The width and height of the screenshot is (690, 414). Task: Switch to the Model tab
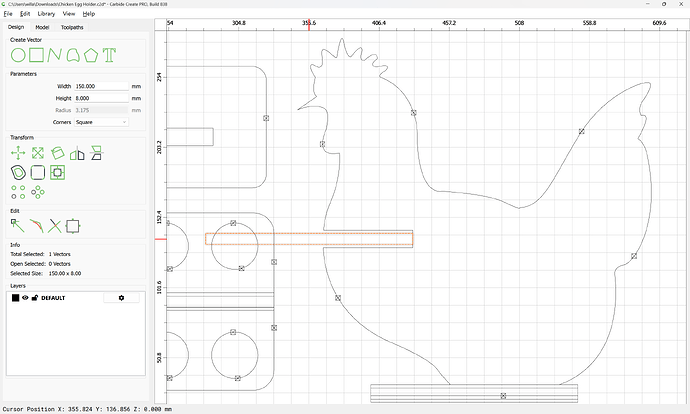click(42, 27)
